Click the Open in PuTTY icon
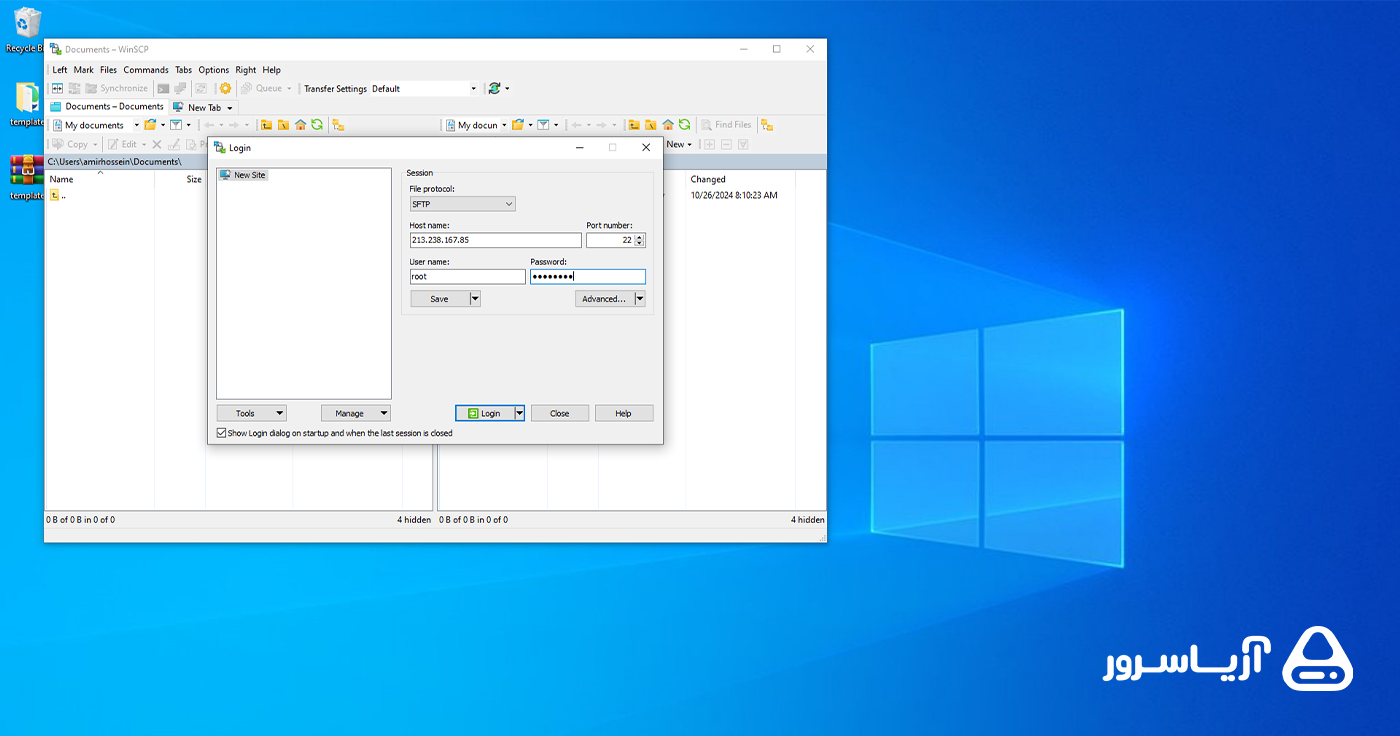1400x736 pixels. point(180,88)
